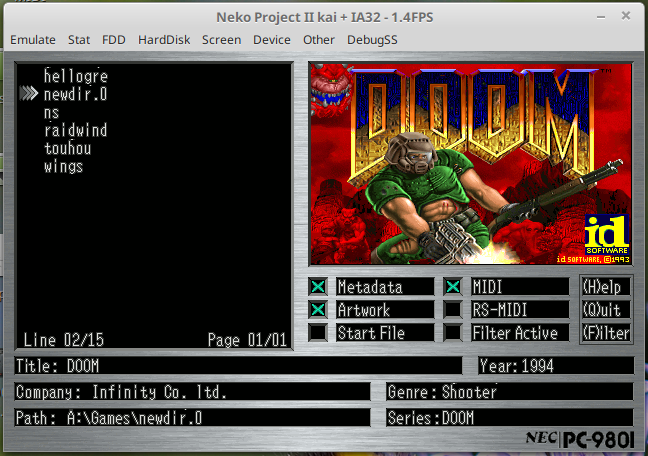Select ns in the game list
The image size is (648, 456).
tap(52, 112)
